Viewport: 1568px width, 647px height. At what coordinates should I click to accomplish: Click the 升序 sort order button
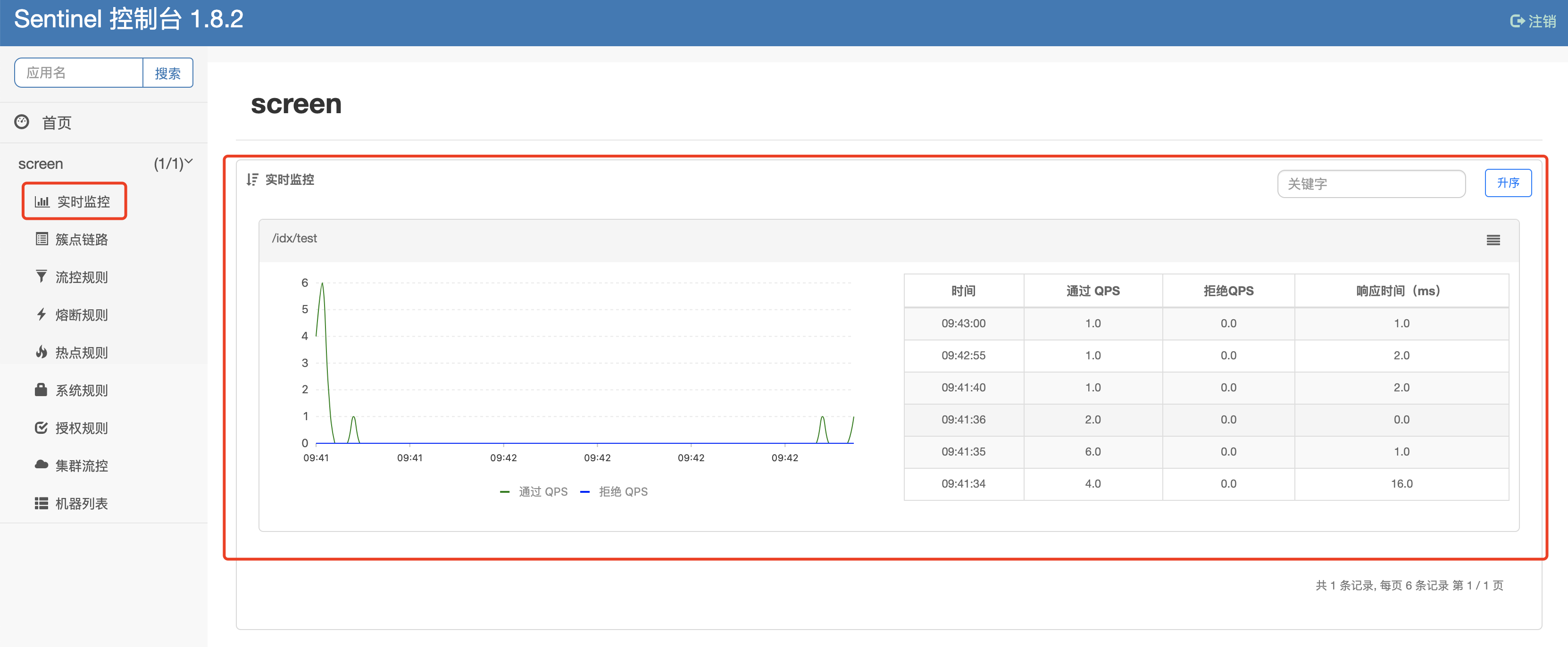tap(1508, 182)
